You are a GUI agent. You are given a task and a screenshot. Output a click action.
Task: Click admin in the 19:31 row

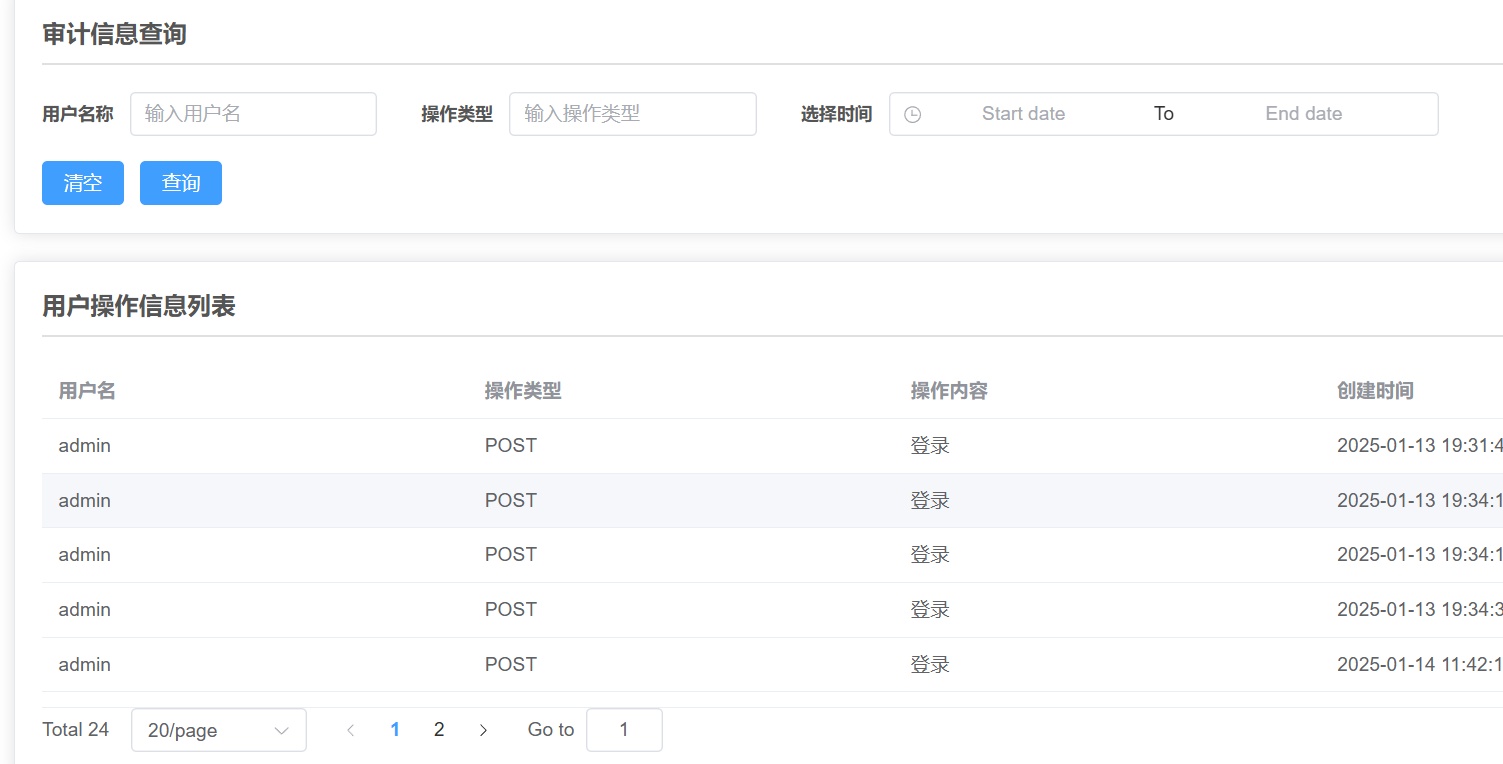tap(85, 446)
